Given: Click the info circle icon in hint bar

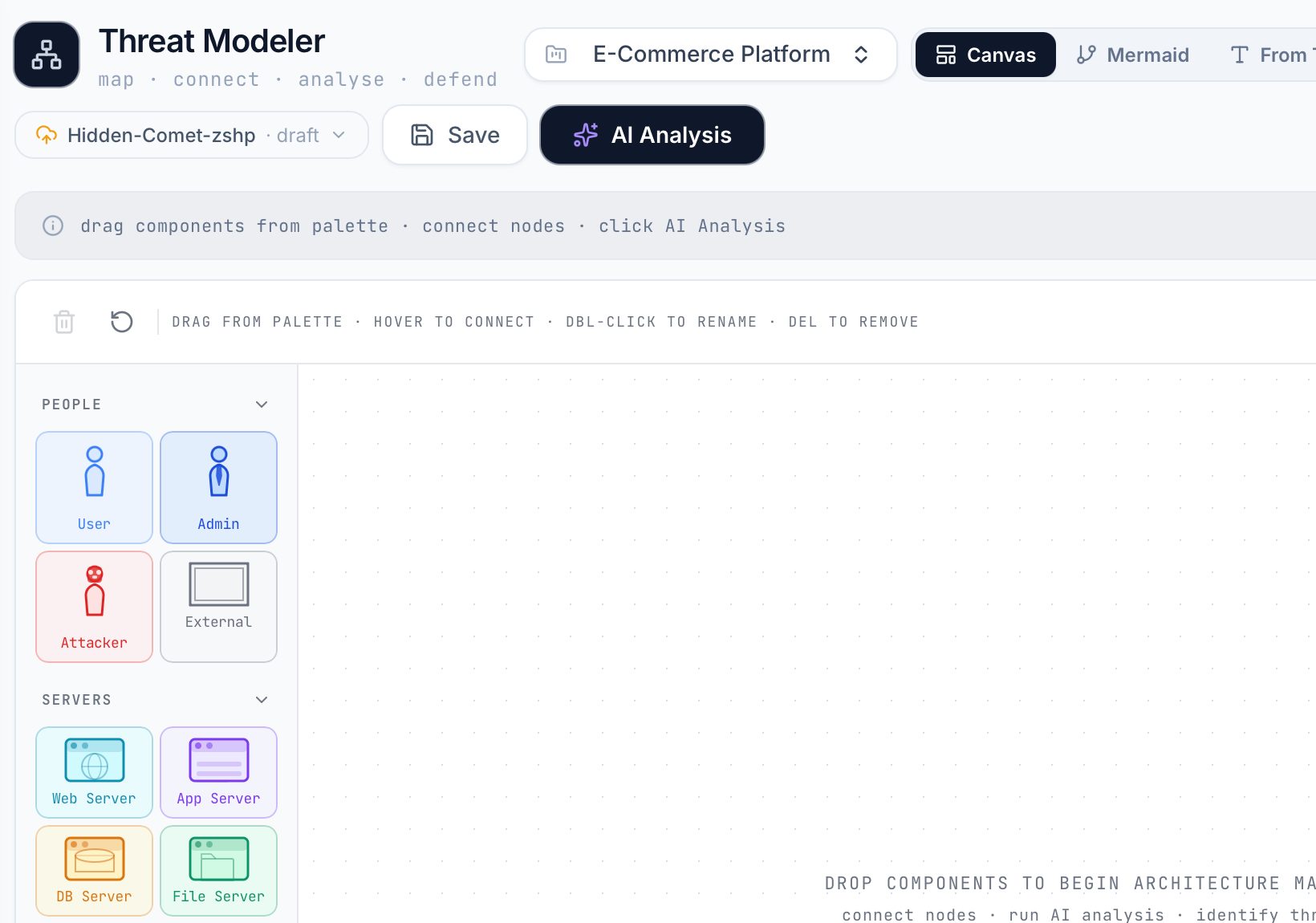Looking at the screenshot, I should point(53,226).
